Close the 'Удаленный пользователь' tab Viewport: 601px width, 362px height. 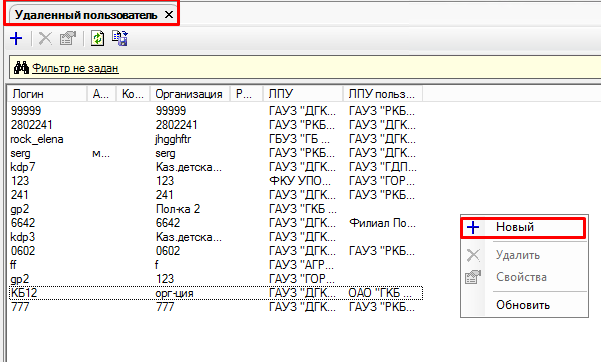pyautogui.click(x=169, y=15)
